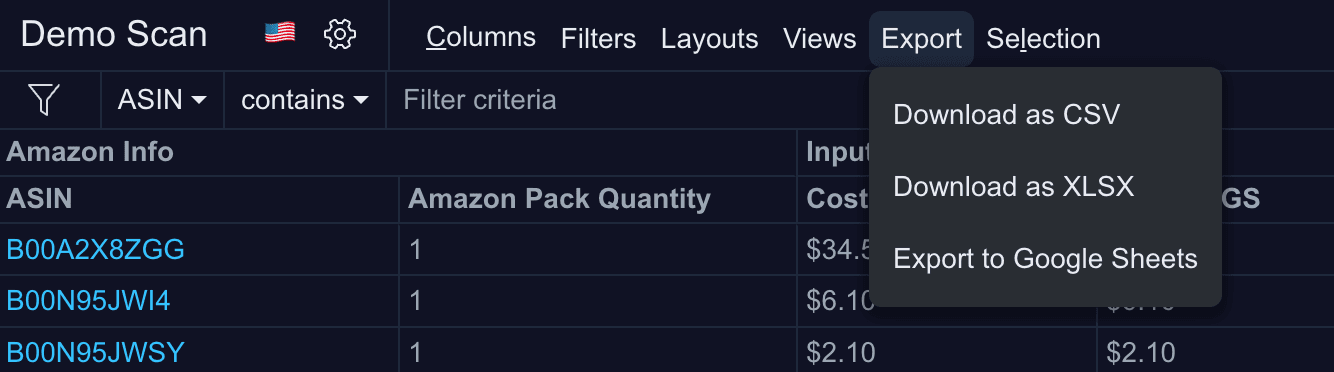Image resolution: width=1334 pixels, height=372 pixels.
Task: Open ASIN link B00N95JWSY
Action: [96, 352]
